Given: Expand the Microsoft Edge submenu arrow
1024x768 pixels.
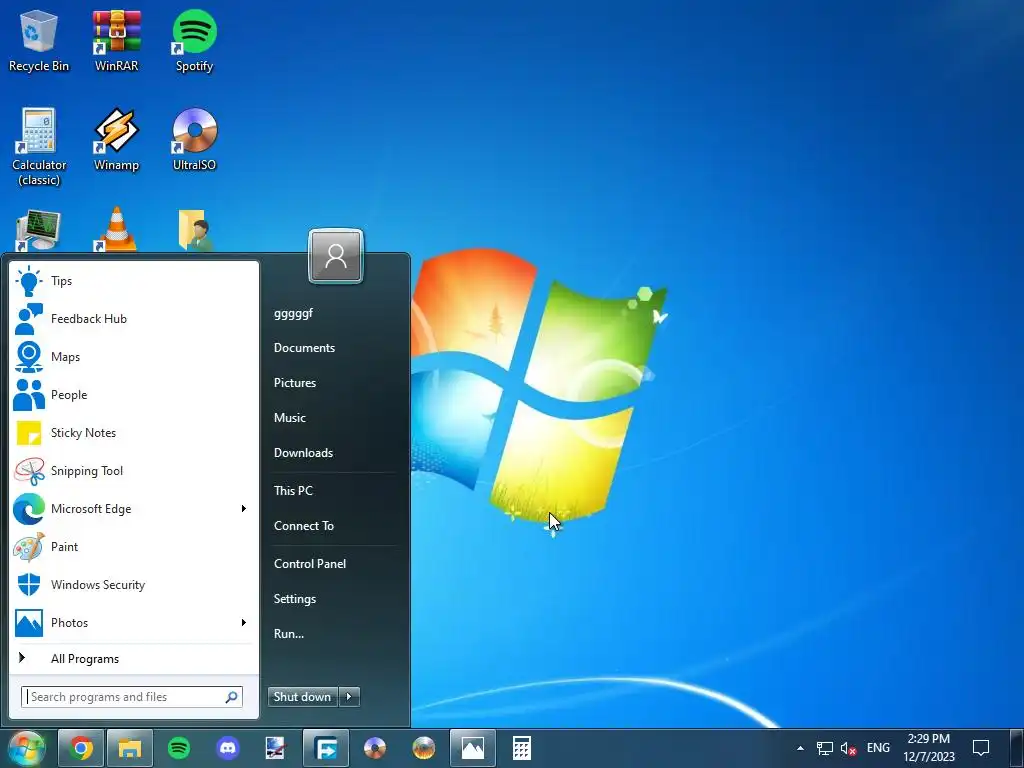Looking at the screenshot, I should (x=244, y=509).
